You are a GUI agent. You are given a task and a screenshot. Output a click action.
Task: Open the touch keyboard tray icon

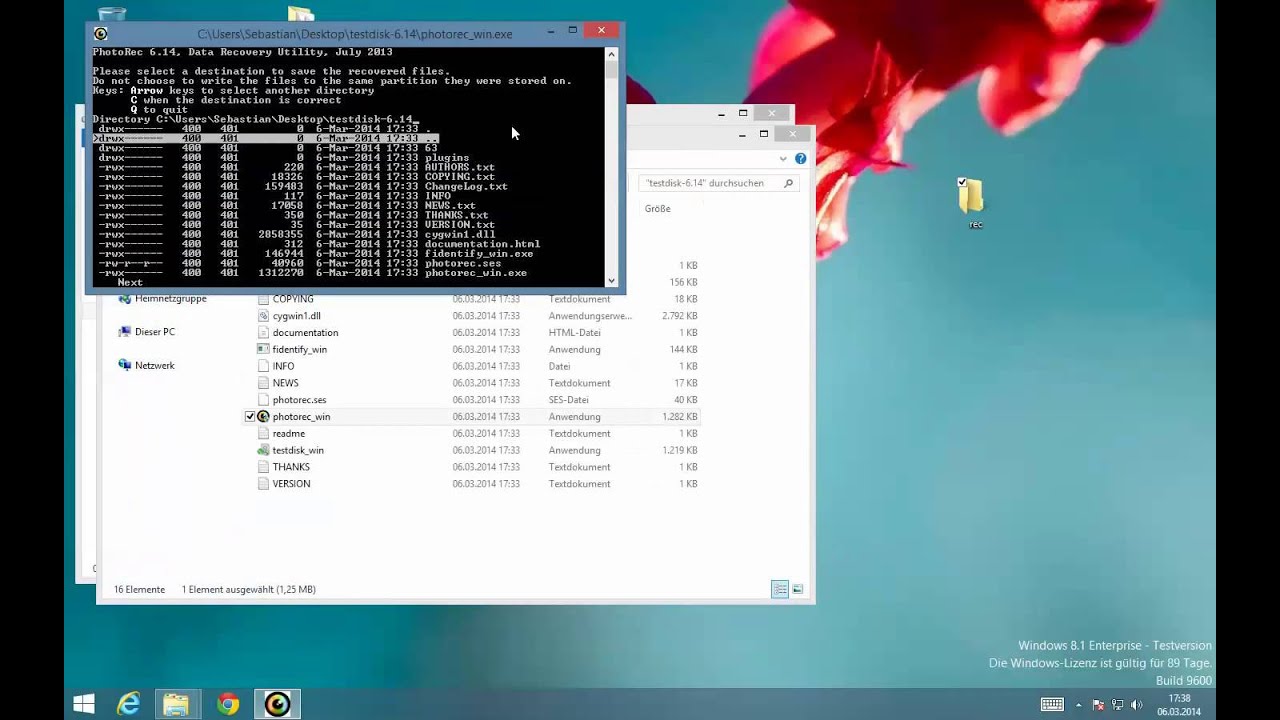(x=1052, y=705)
